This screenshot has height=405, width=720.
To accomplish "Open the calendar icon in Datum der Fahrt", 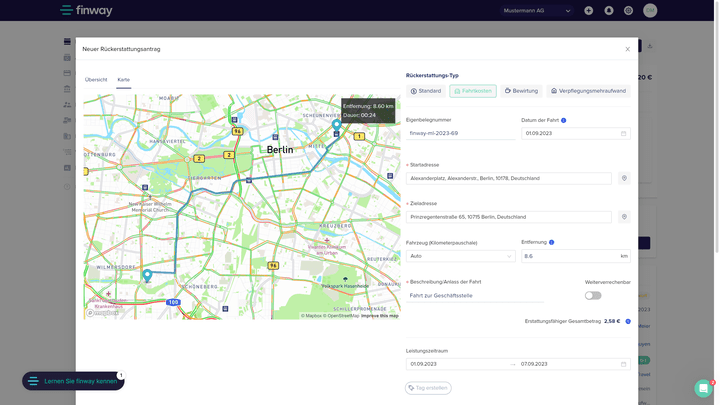I will click(623, 133).
